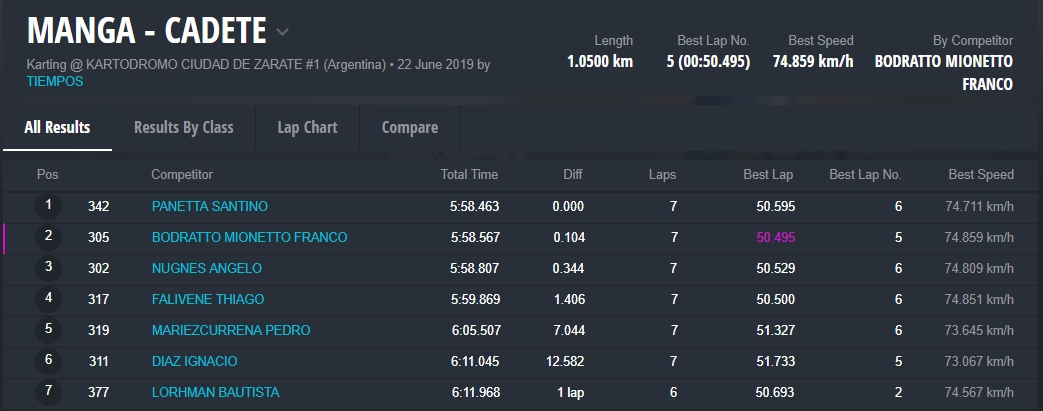Sort by Total Time column header
This screenshot has width=1043, height=411.
coord(469,174)
